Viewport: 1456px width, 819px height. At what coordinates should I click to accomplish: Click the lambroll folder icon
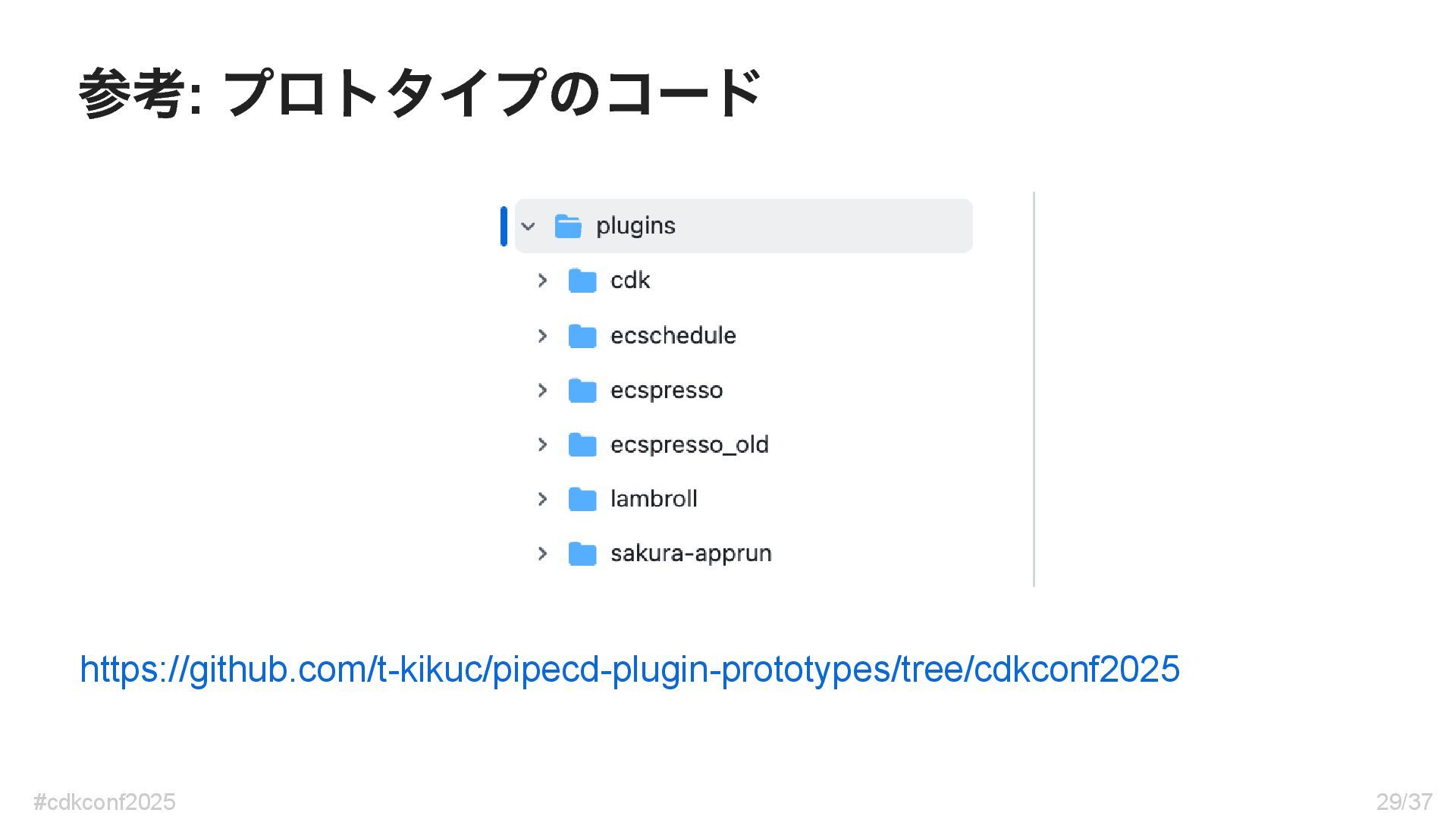582,499
